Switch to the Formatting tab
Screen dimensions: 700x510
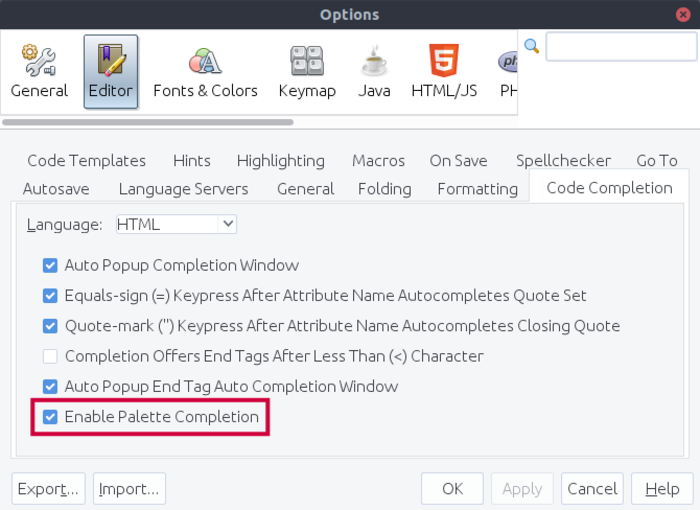(x=477, y=188)
